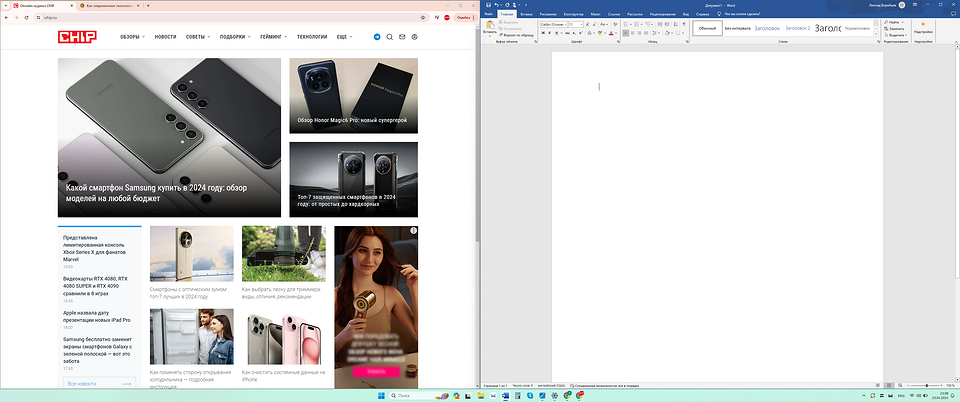Open the Honor Magic6 Pro review thumbnail
The height and width of the screenshot is (402, 960).
tap(354, 95)
